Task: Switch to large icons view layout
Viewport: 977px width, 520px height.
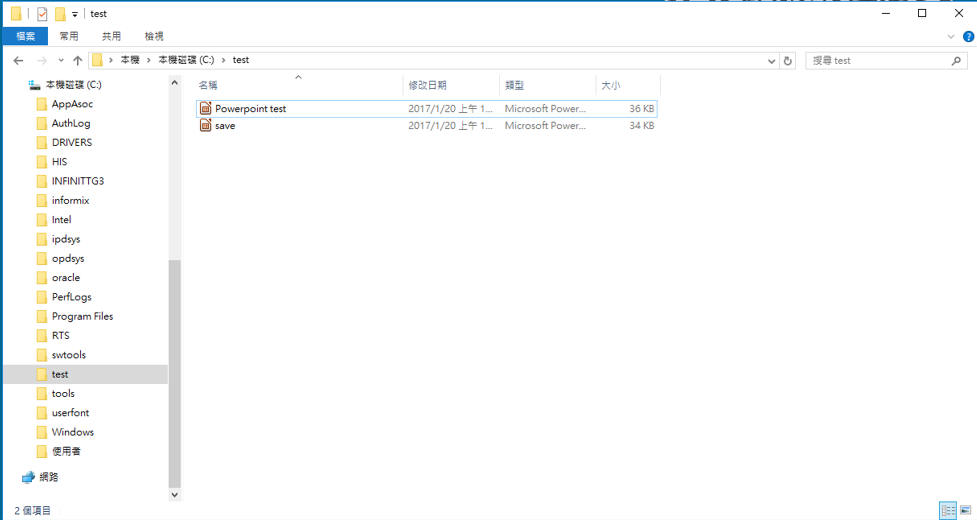Action: 965,510
